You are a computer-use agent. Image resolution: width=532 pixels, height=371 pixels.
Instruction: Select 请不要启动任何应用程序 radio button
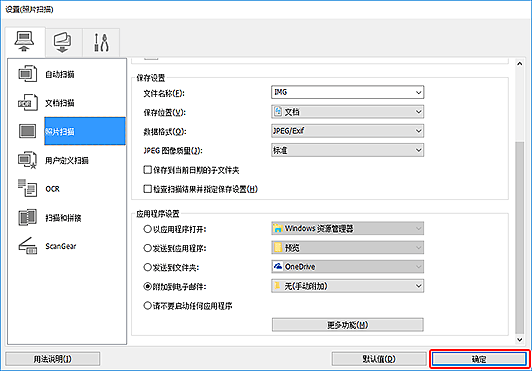point(147,305)
